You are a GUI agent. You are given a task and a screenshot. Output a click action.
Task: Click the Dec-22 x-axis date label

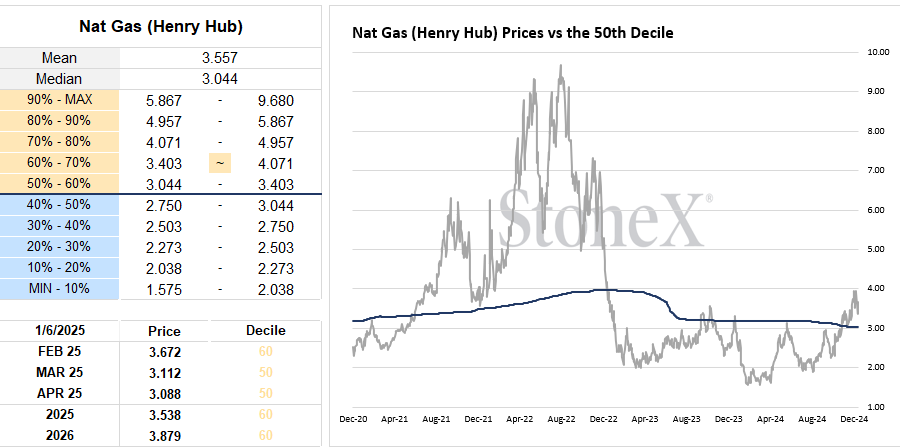click(603, 419)
